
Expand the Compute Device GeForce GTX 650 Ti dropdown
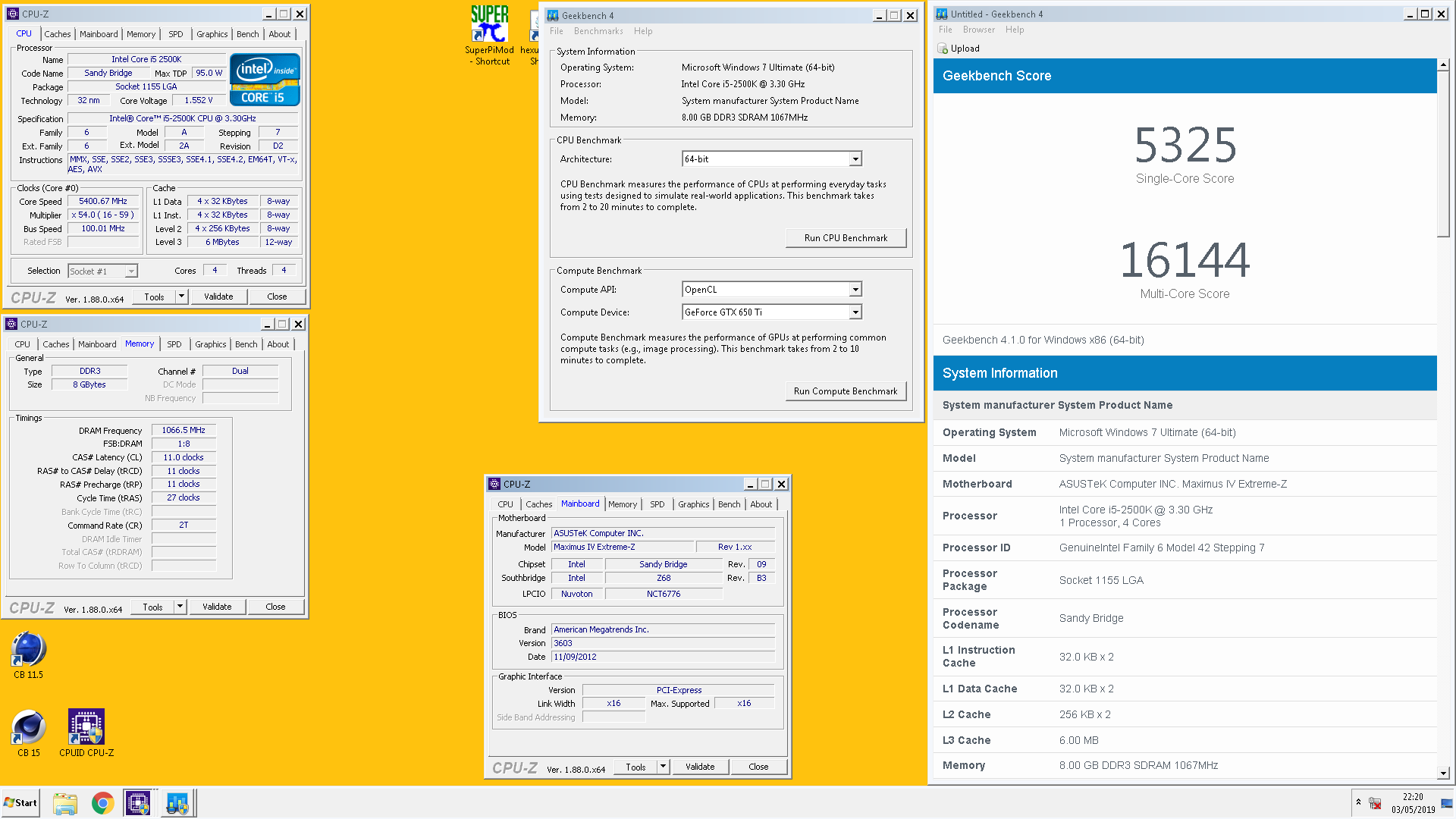[x=855, y=312]
